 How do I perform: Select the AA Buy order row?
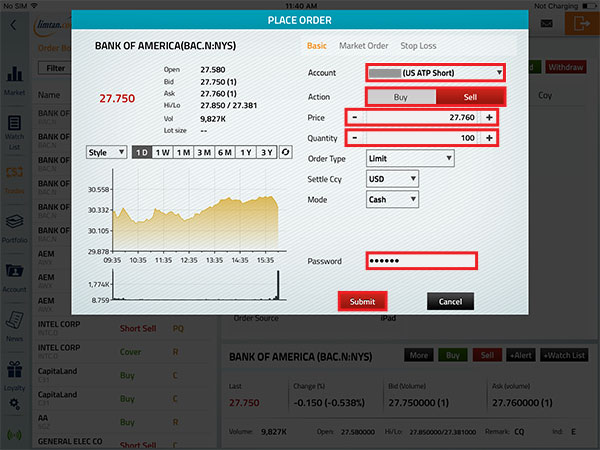coord(126,422)
